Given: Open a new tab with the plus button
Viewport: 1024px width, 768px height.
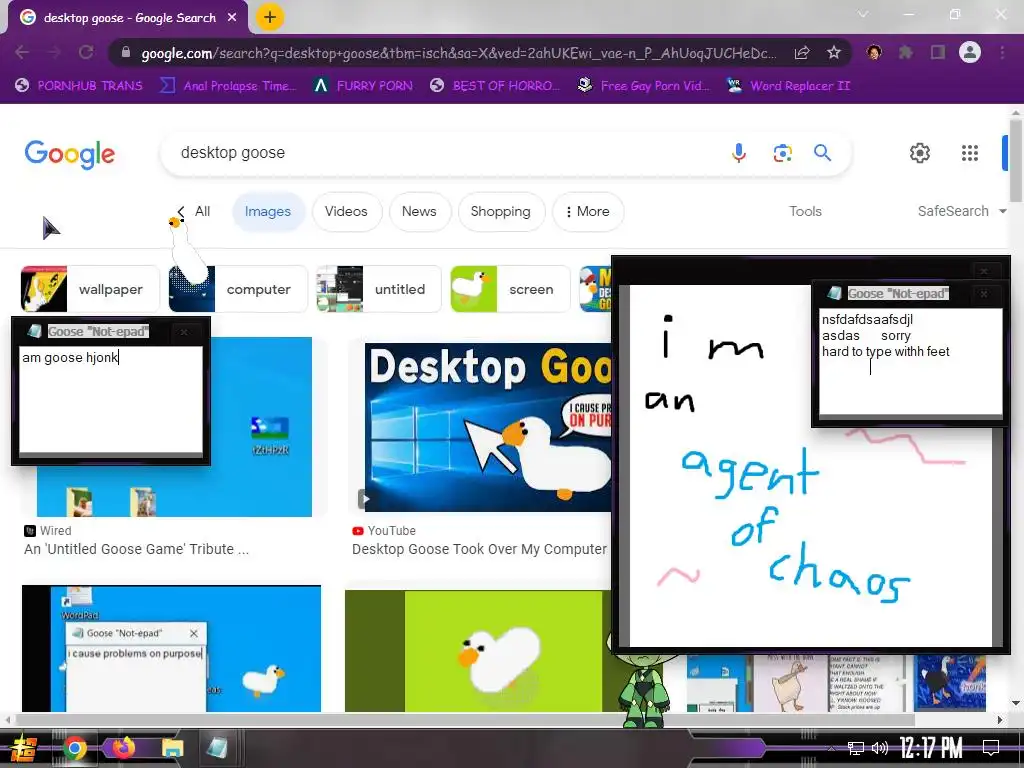Looking at the screenshot, I should (270, 17).
